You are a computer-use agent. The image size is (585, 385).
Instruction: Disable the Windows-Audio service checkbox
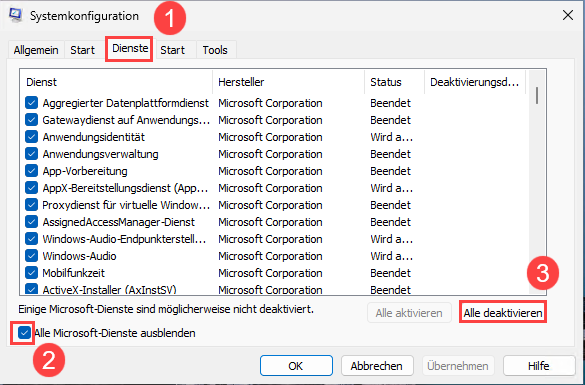(31, 256)
